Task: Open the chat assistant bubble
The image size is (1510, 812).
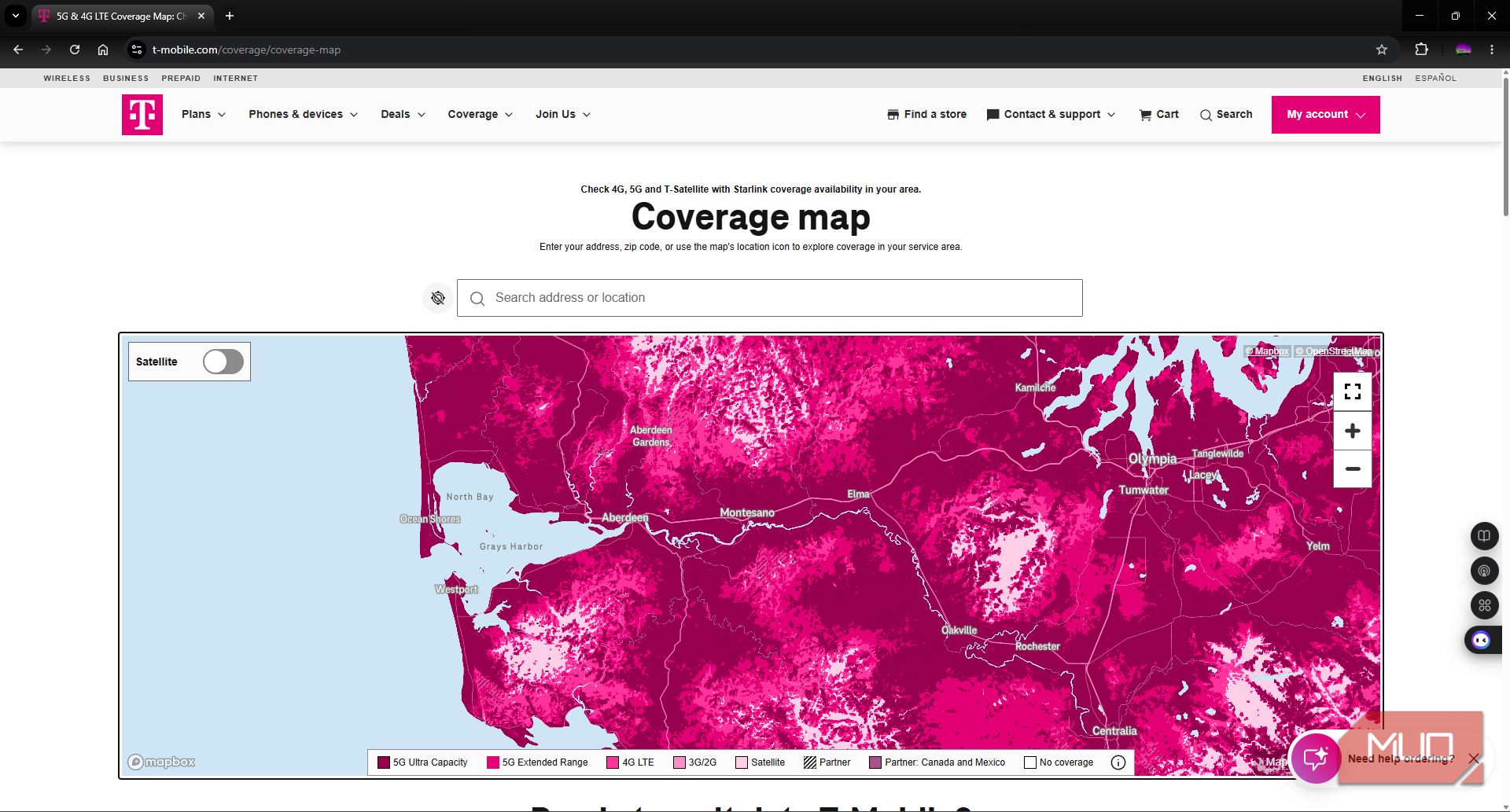Action: point(1316,758)
